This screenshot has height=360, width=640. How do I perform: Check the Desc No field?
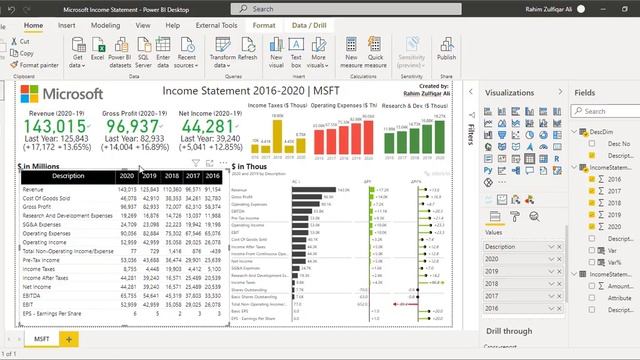point(592,144)
